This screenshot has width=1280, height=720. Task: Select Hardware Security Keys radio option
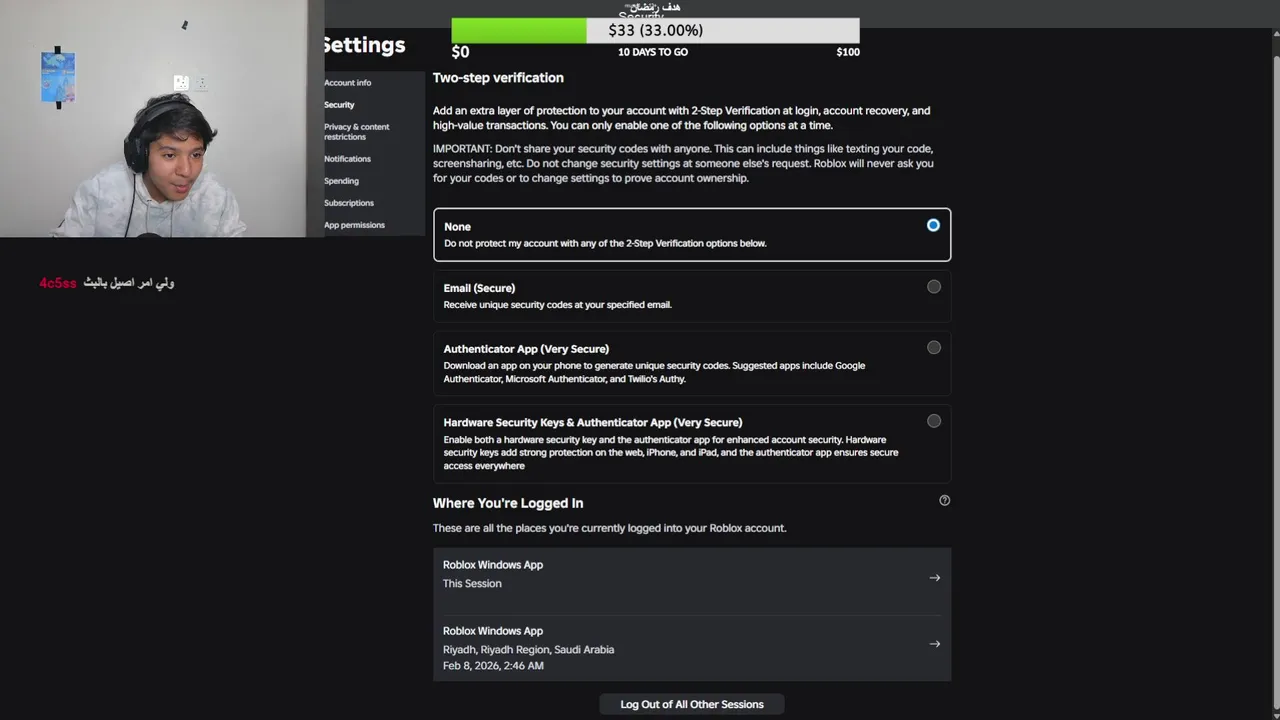pos(933,421)
